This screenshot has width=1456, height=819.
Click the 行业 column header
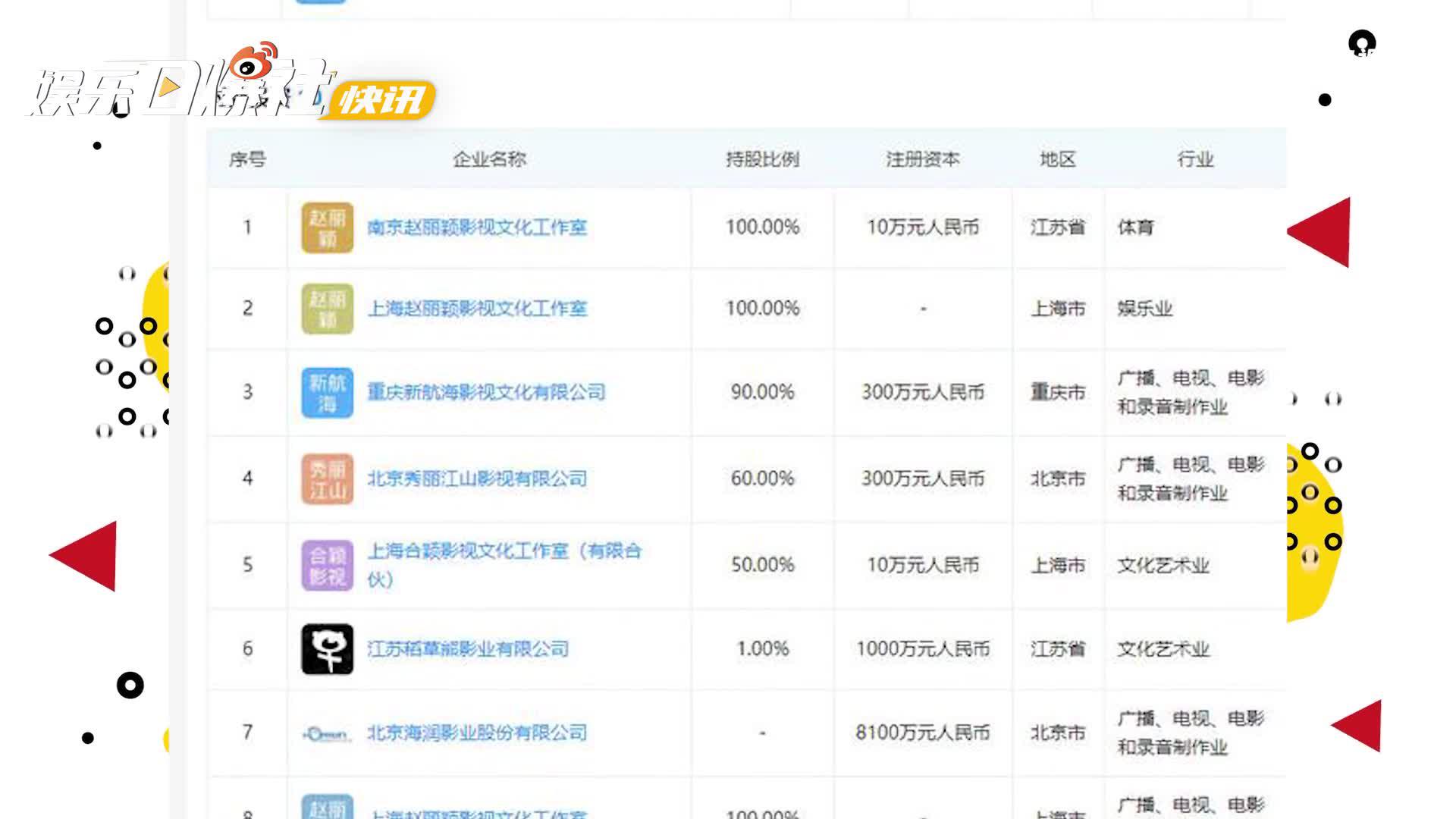1195,159
